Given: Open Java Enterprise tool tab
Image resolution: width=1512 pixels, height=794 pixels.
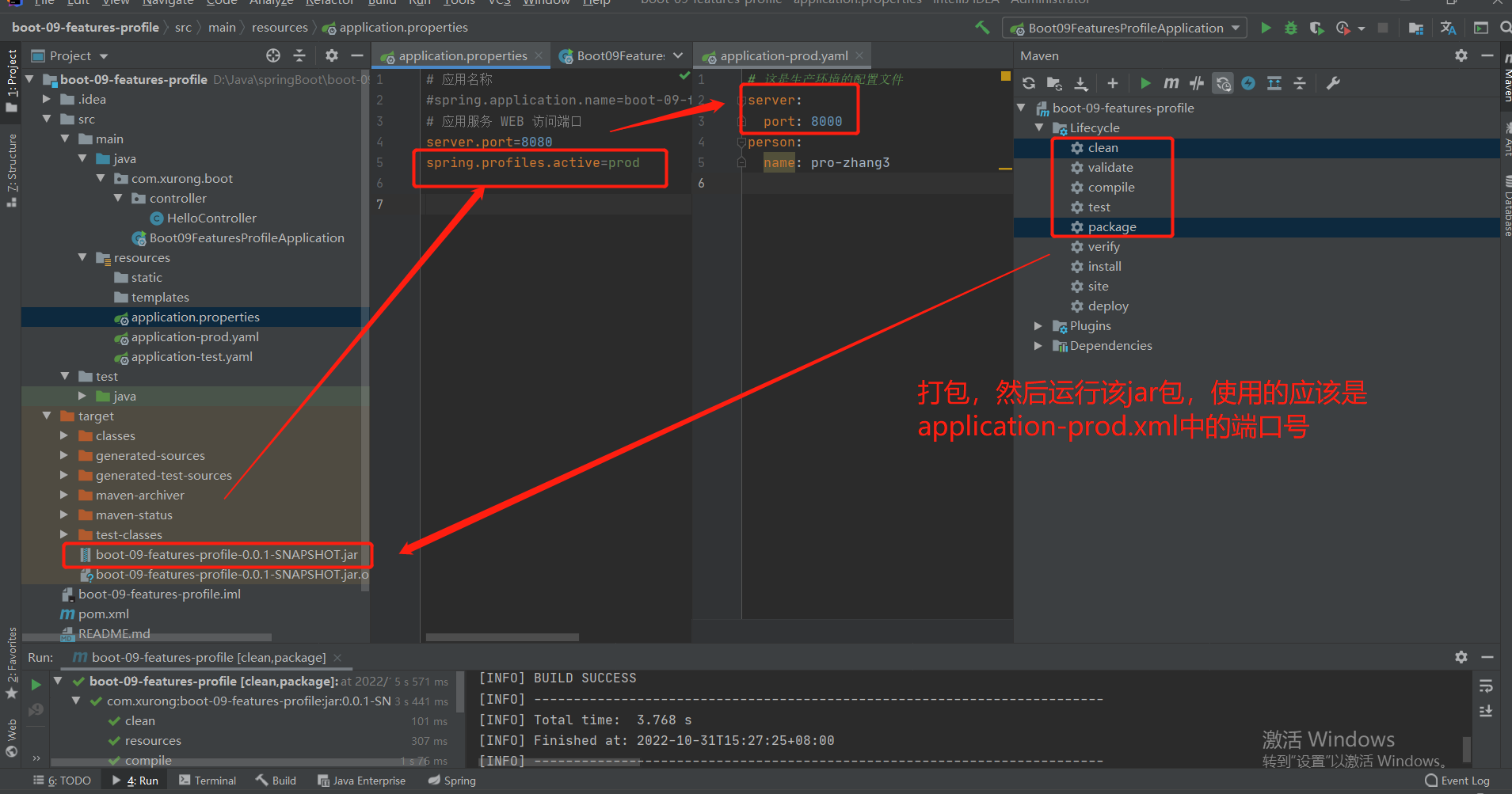Looking at the screenshot, I should 361,781.
